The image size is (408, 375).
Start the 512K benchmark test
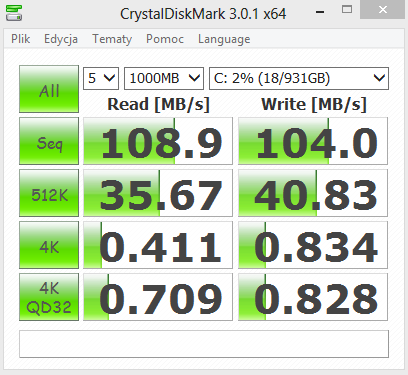click(49, 193)
